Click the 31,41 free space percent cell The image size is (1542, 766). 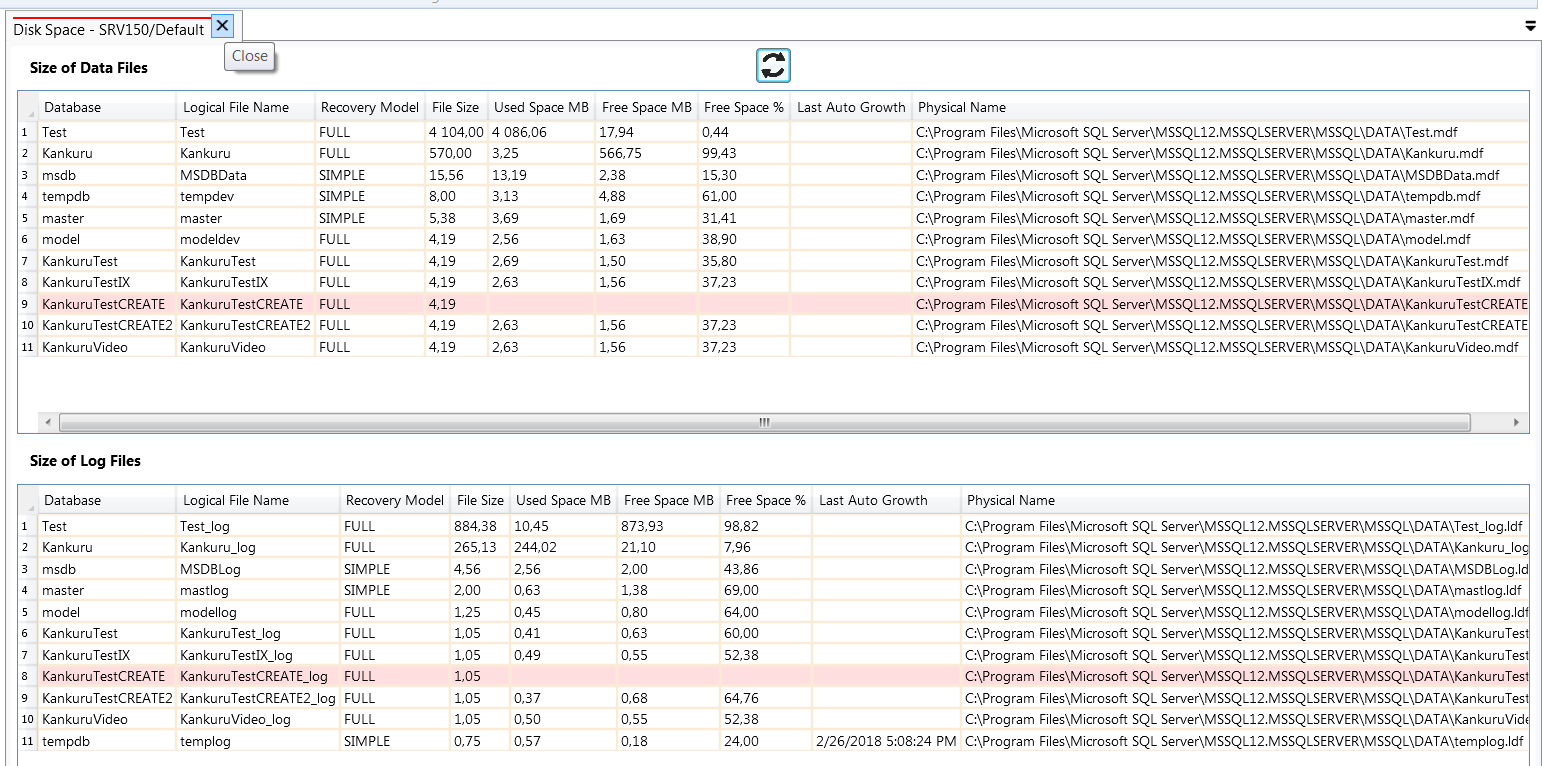coord(744,218)
